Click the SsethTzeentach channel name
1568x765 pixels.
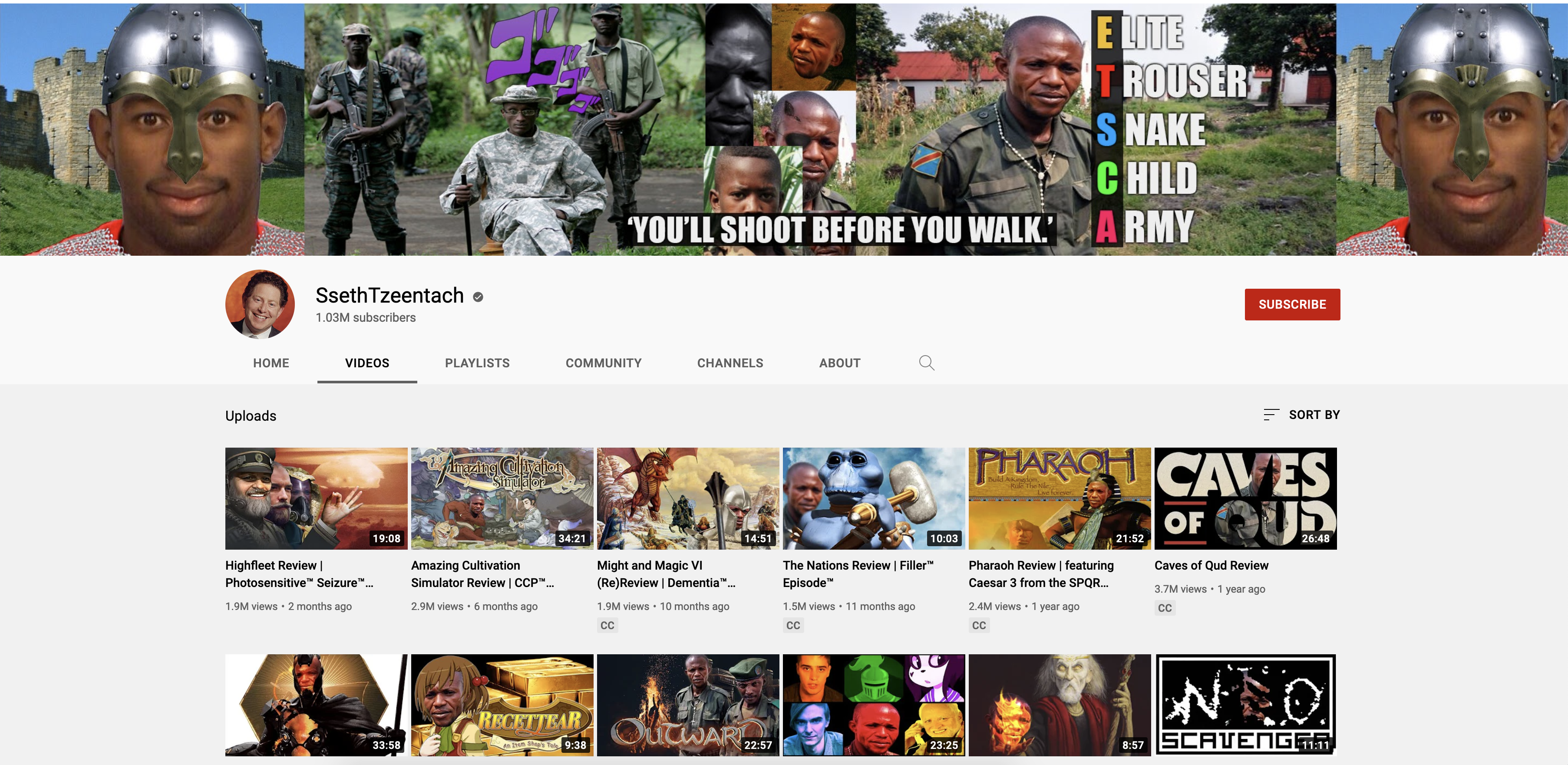pos(390,295)
